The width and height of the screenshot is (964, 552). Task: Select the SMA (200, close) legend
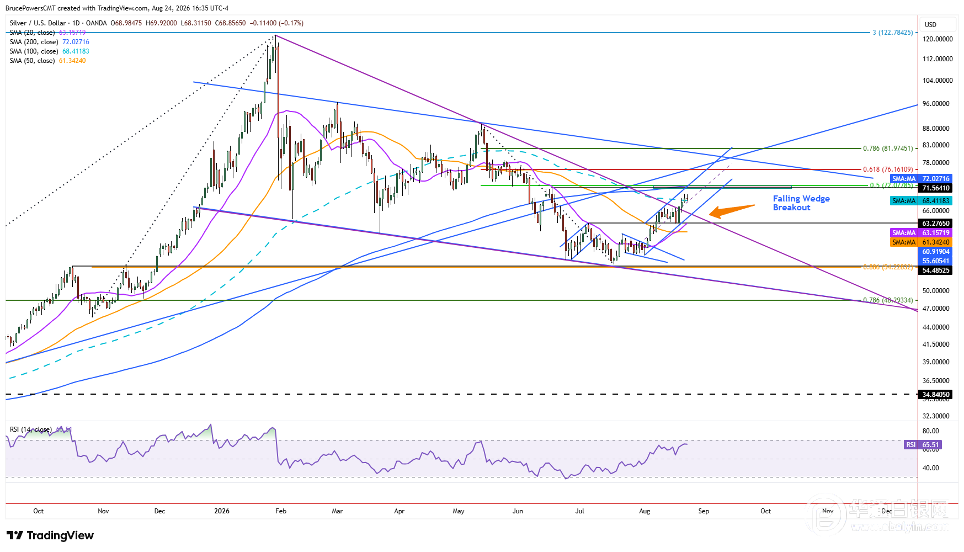tap(49, 42)
